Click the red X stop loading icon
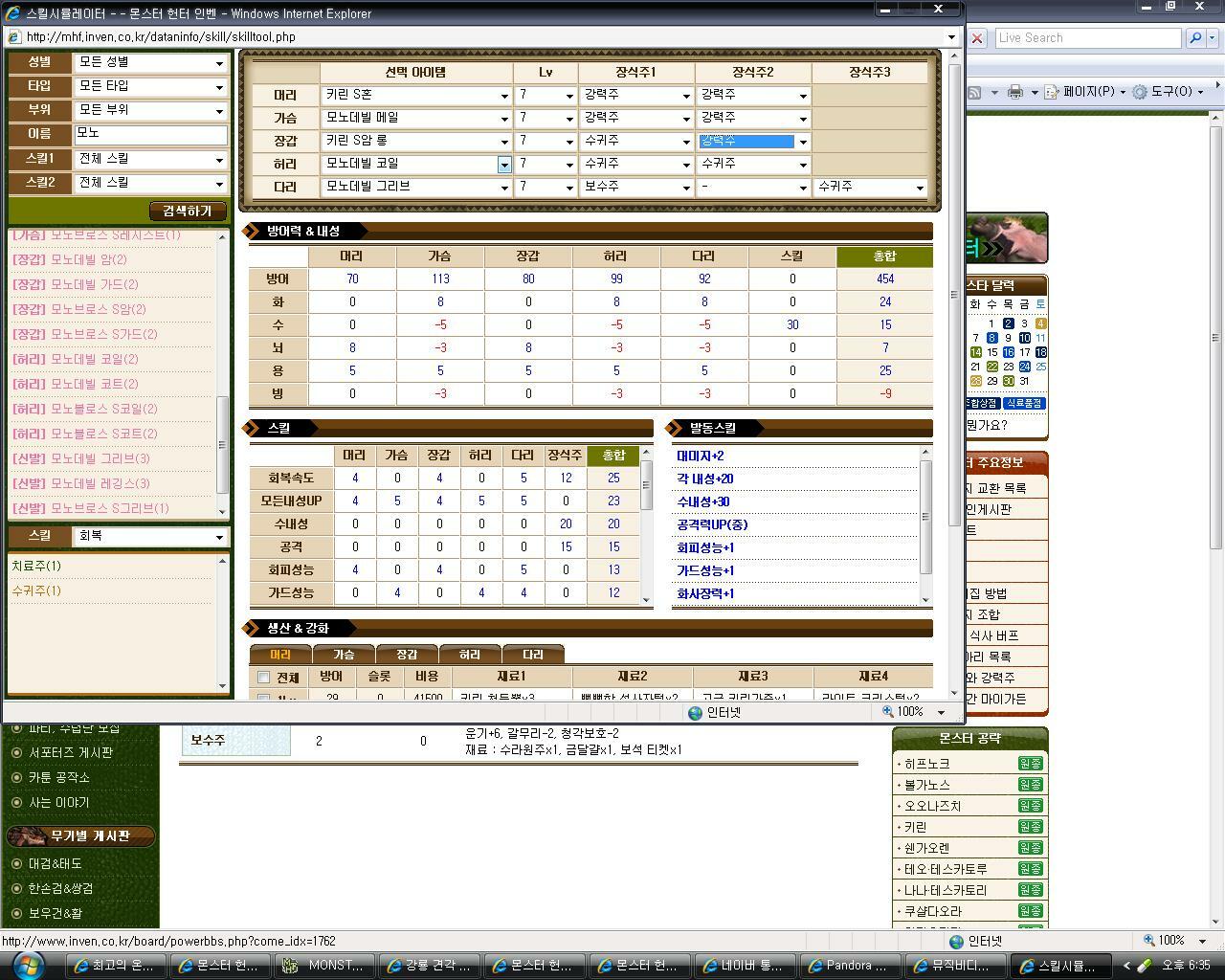 (x=977, y=37)
